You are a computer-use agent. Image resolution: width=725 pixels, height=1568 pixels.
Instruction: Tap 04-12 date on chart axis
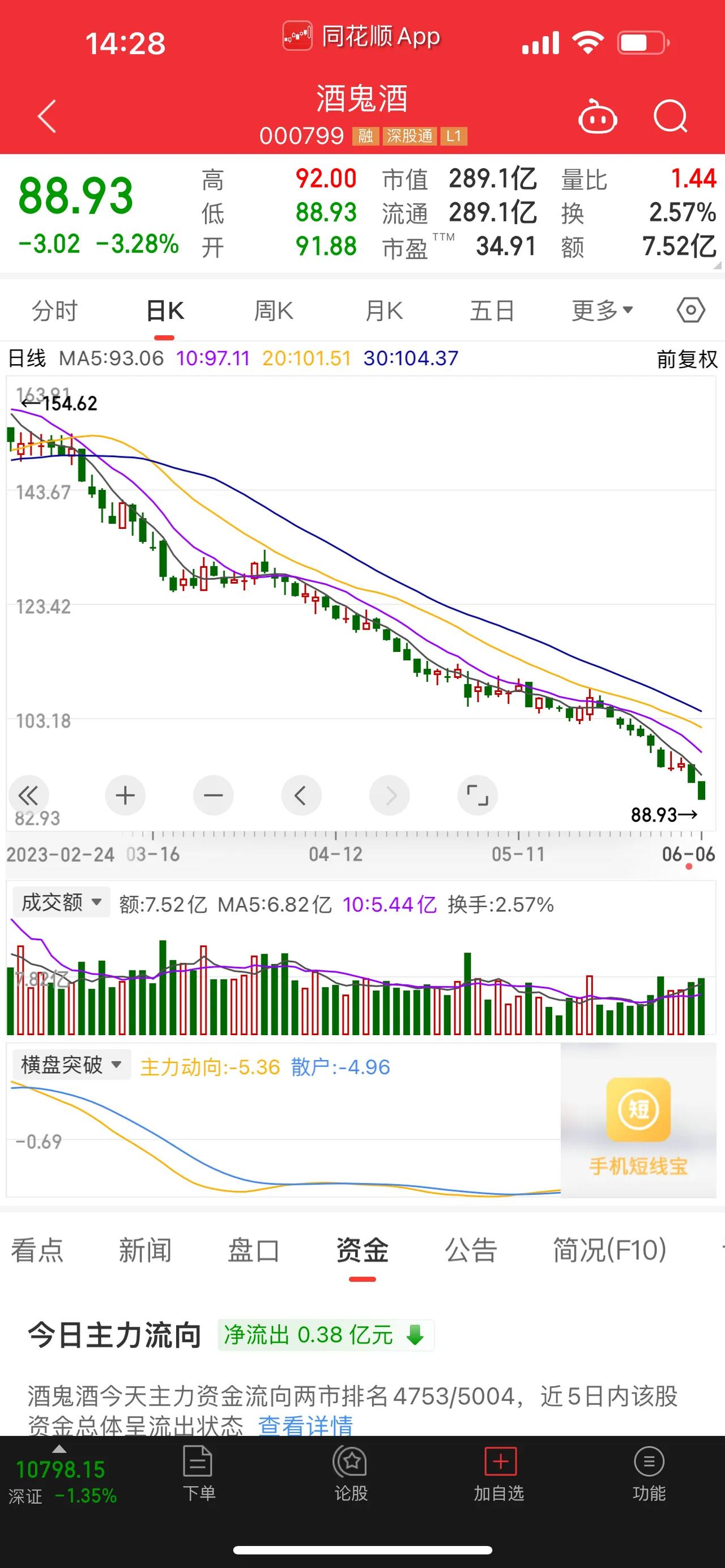(335, 854)
